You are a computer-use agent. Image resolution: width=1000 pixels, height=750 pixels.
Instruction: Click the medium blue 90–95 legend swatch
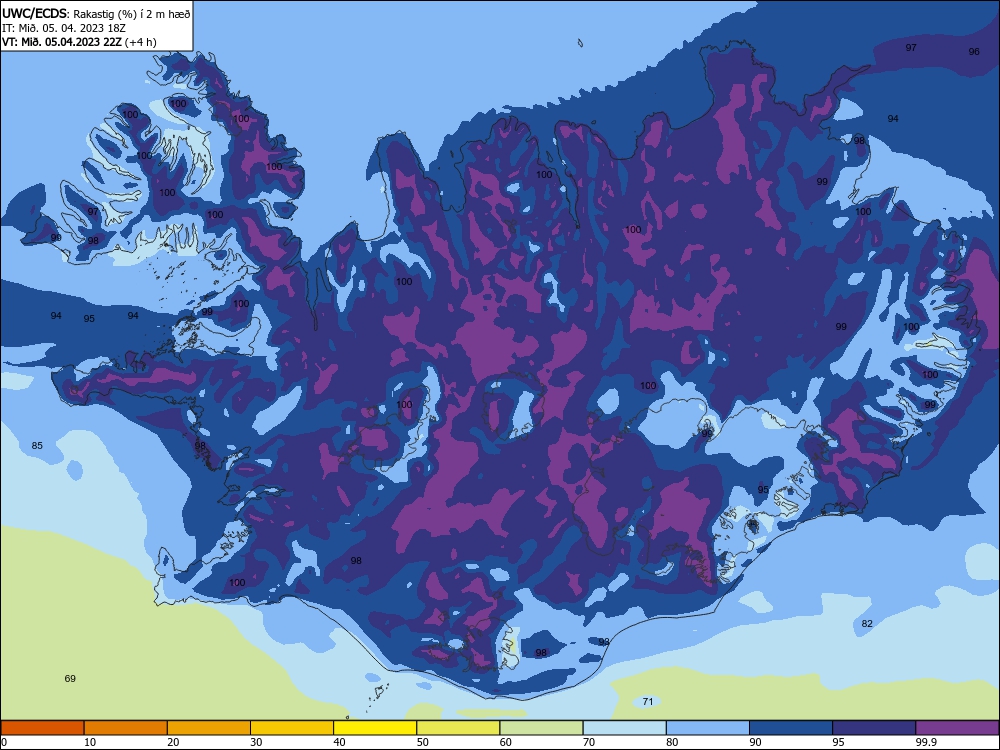click(x=791, y=728)
